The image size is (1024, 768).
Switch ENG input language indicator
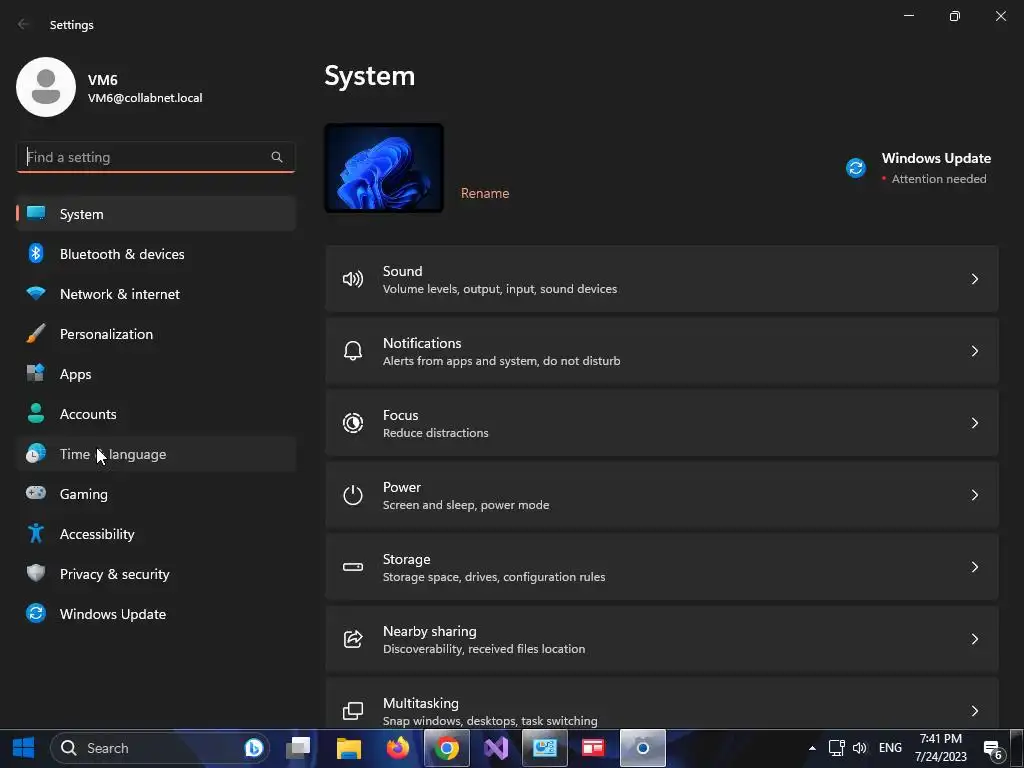coord(890,748)
